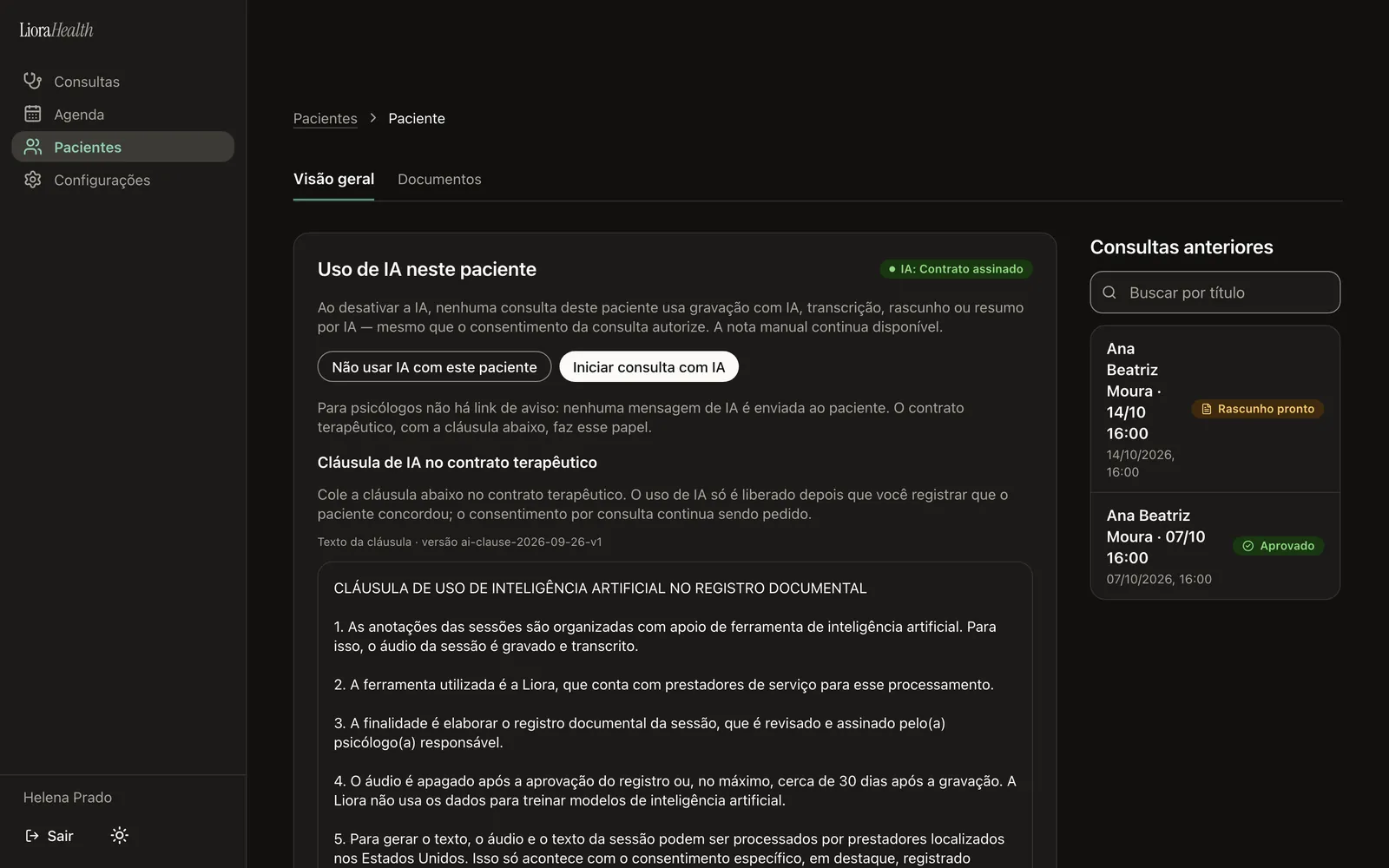Click the Consultas anteriores heading
The width and height of the screenshot is (1389, 868).
1182,247
